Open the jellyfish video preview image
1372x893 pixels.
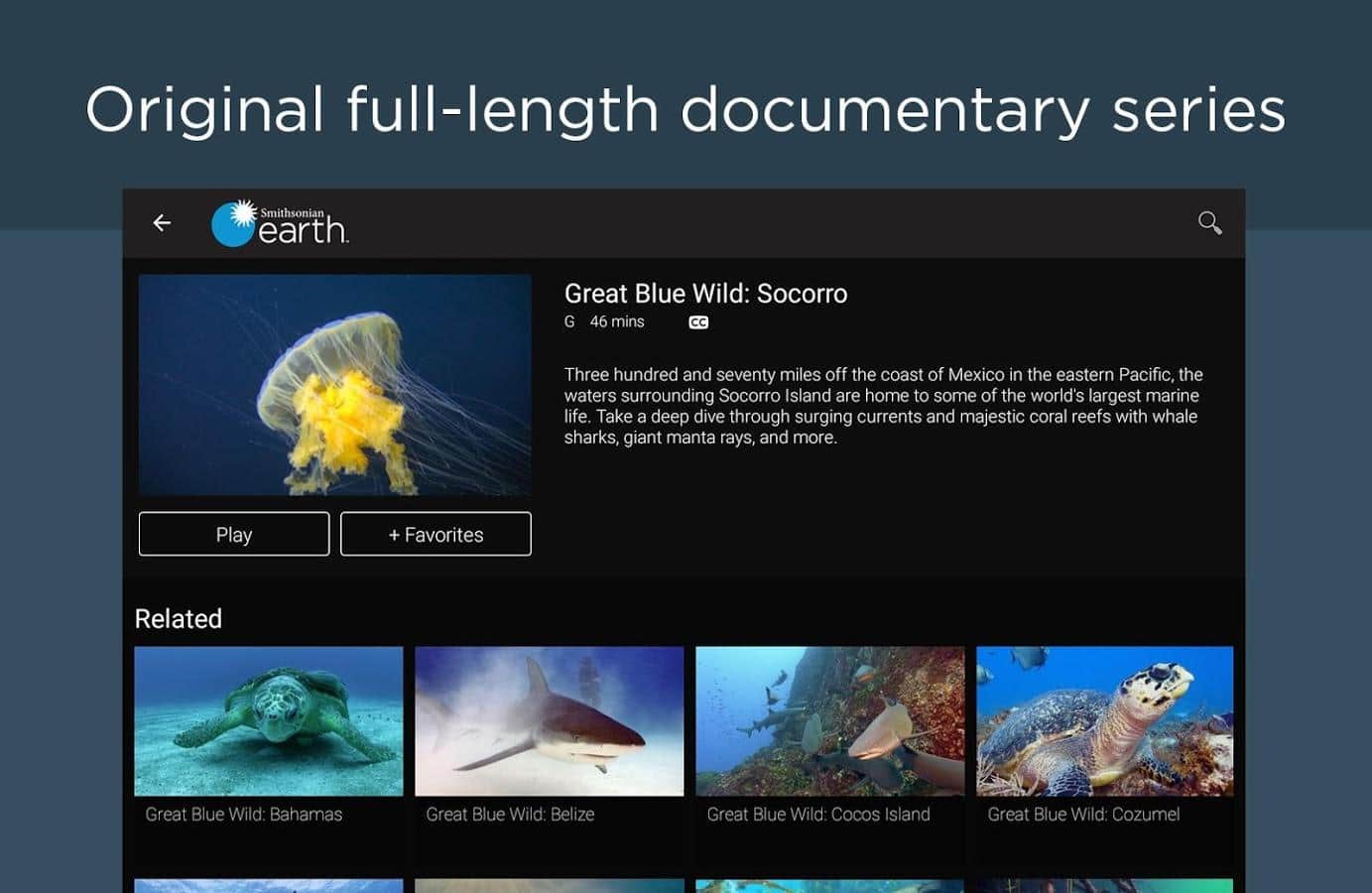(335, 385)
